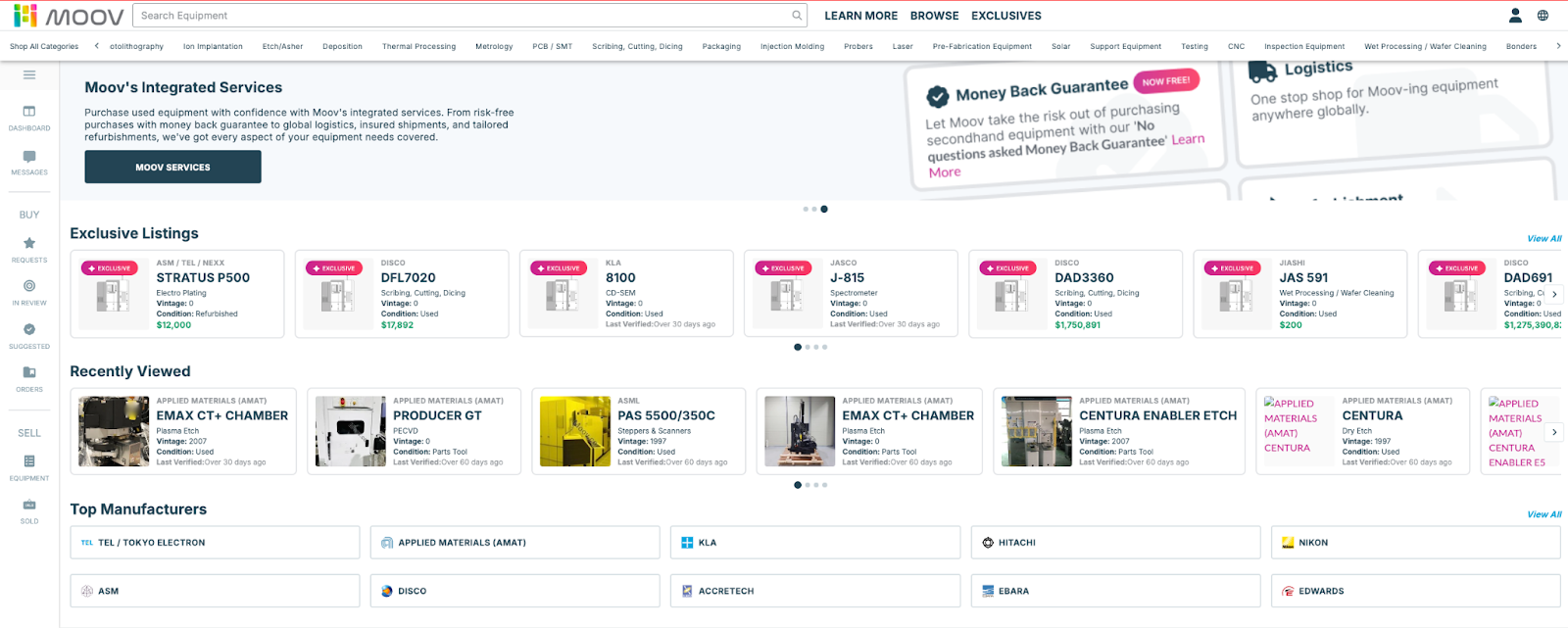Image resolution: width=1568 pixels, height=628 pixels.
Task: Select third banner carousel dot
Action: pos(824,209)
